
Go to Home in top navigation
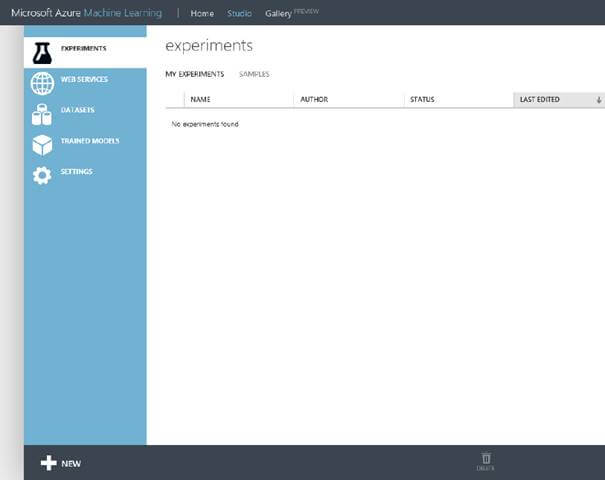tap(202, 13)
